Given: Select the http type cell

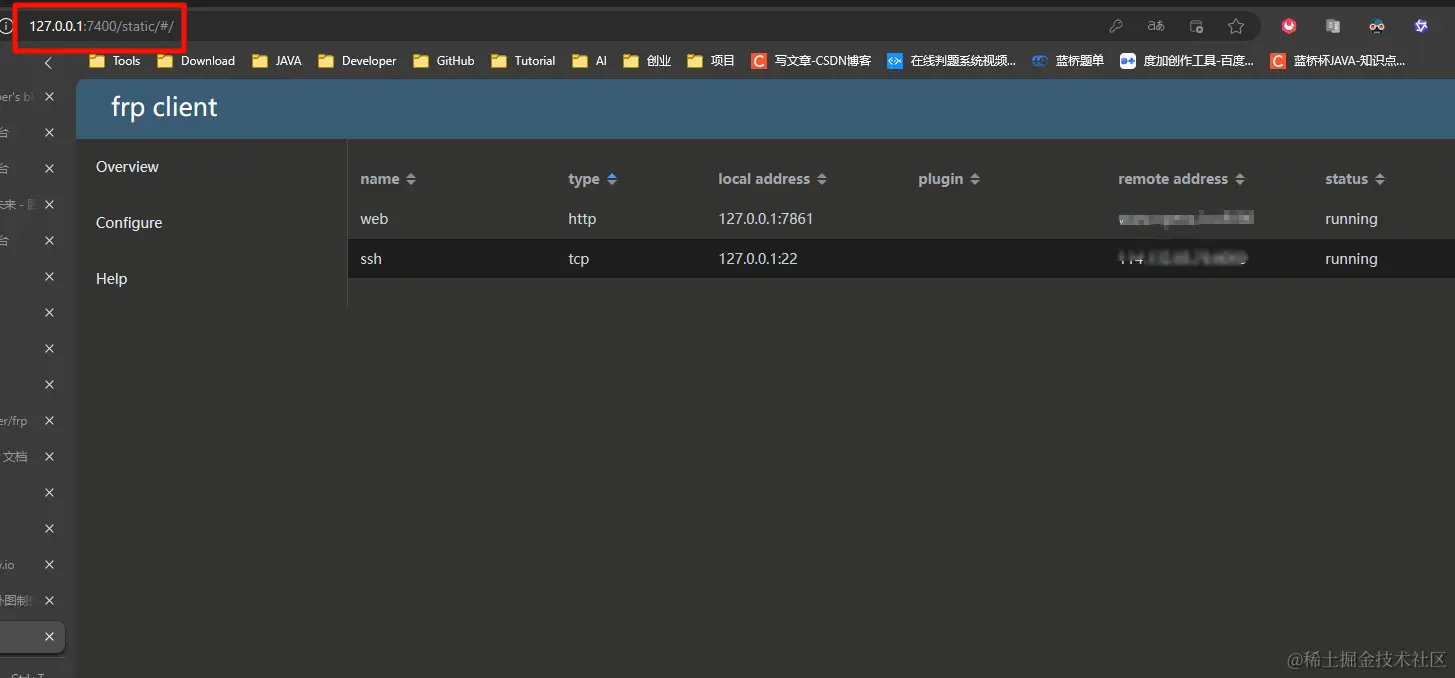Looking at the screenshot, I should pos(582,219).
